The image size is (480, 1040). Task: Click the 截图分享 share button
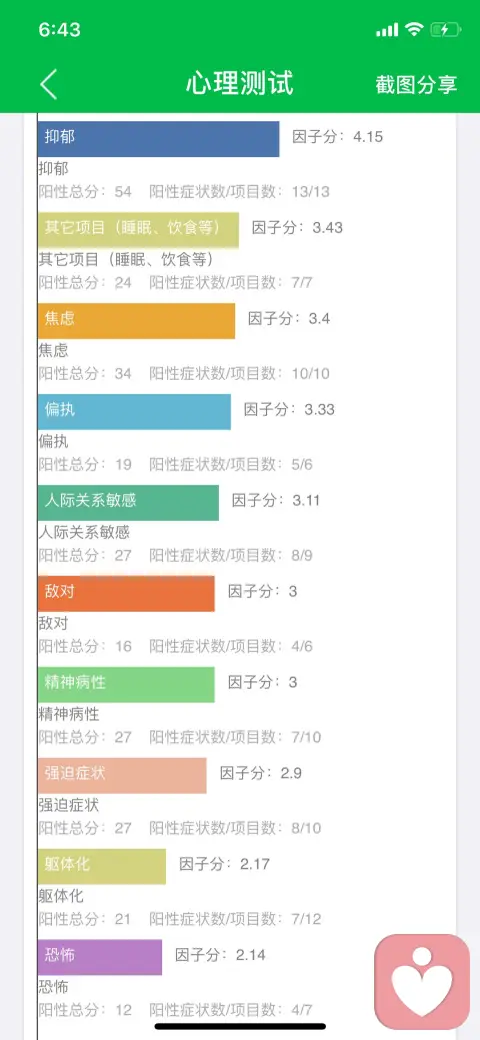416,84
